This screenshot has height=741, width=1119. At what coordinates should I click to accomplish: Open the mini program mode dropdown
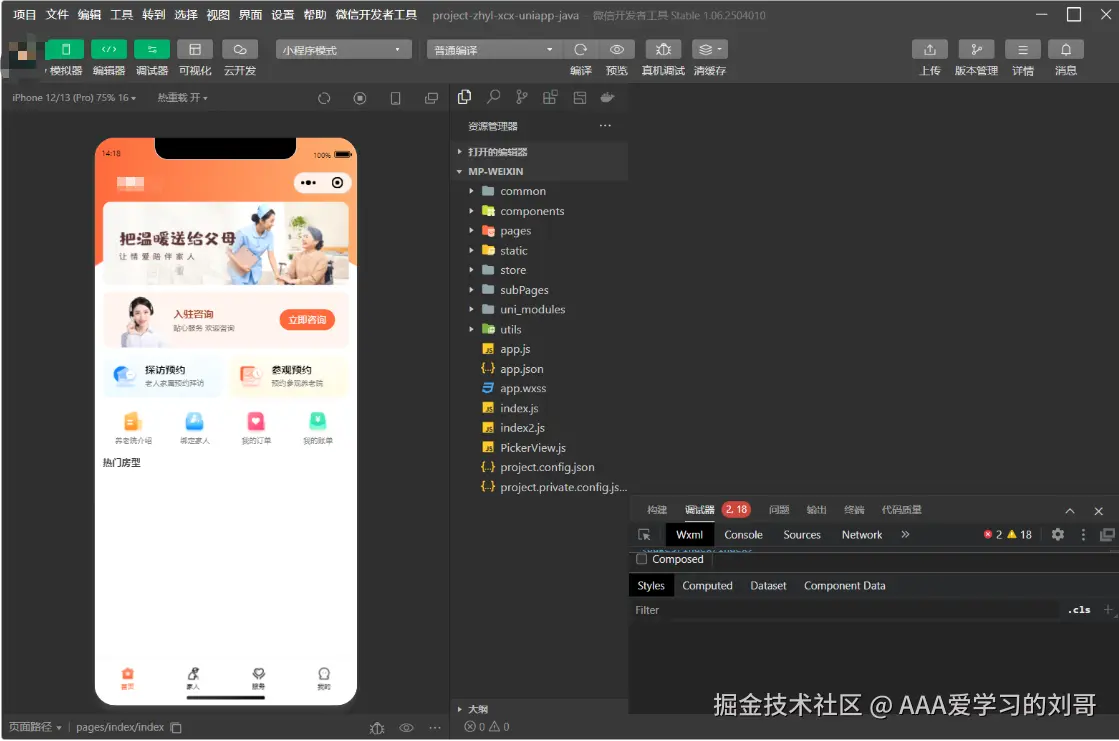[x=343, y=50]
